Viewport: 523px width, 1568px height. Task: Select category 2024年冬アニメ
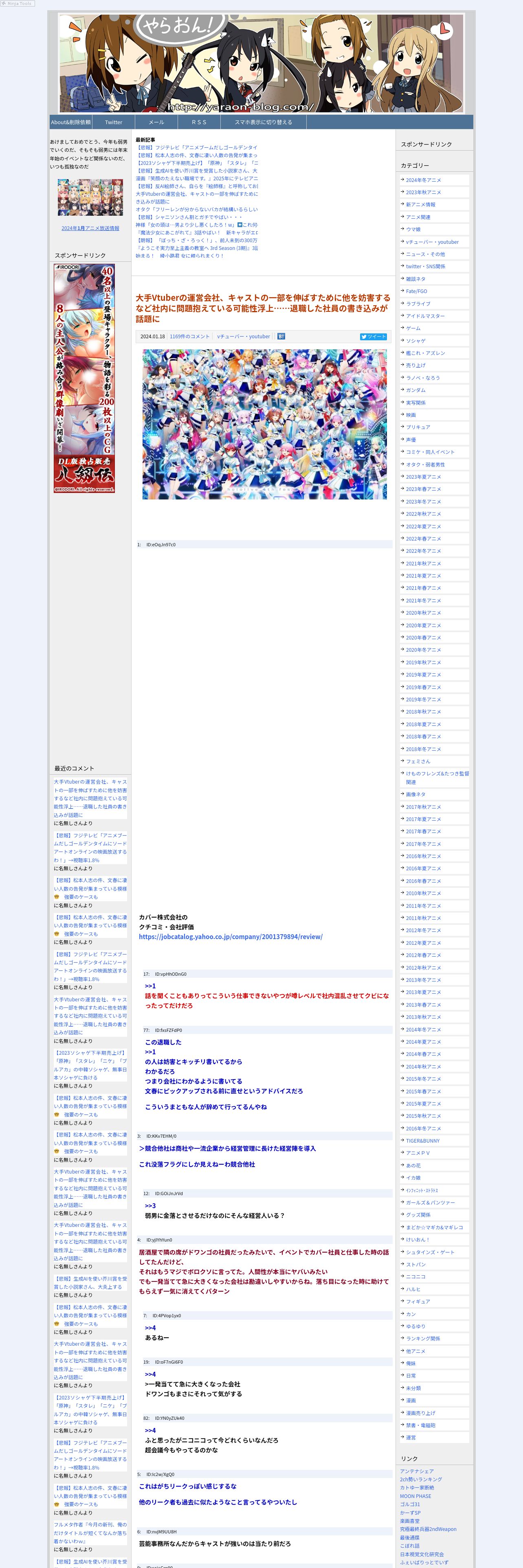point(424,180)
